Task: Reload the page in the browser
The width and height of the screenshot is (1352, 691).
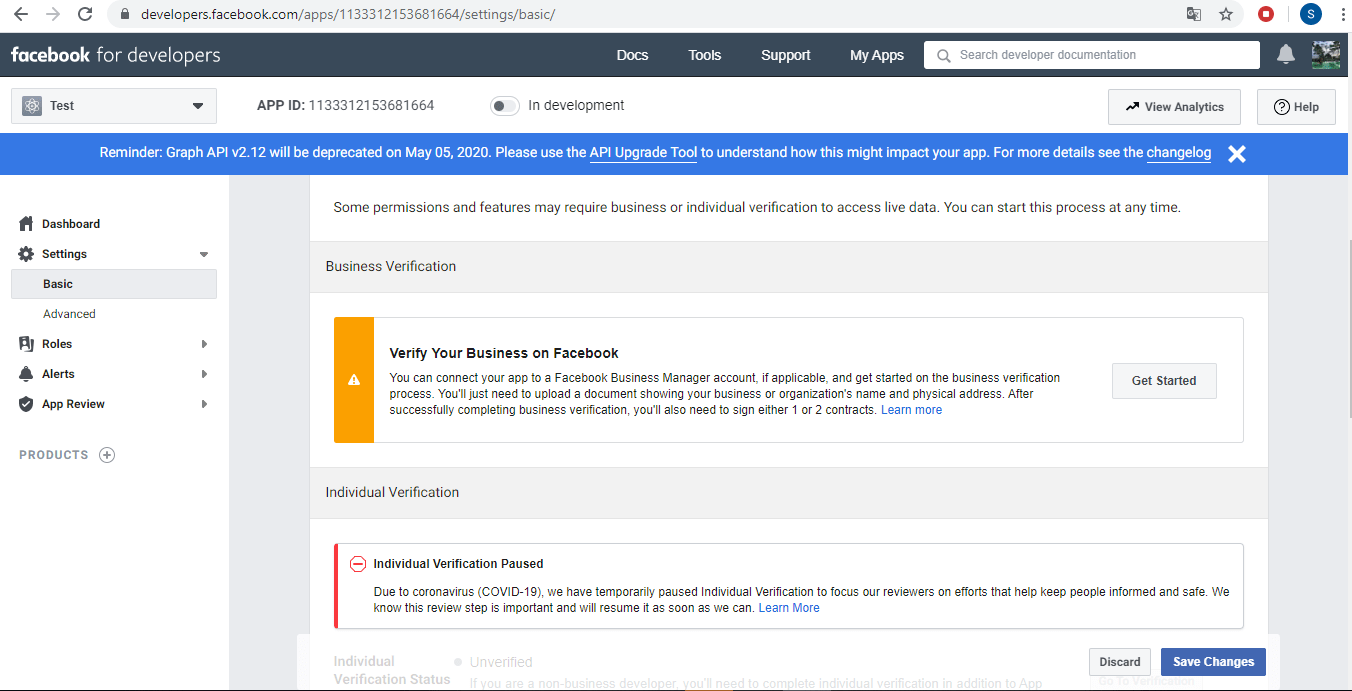Action: 85,14
